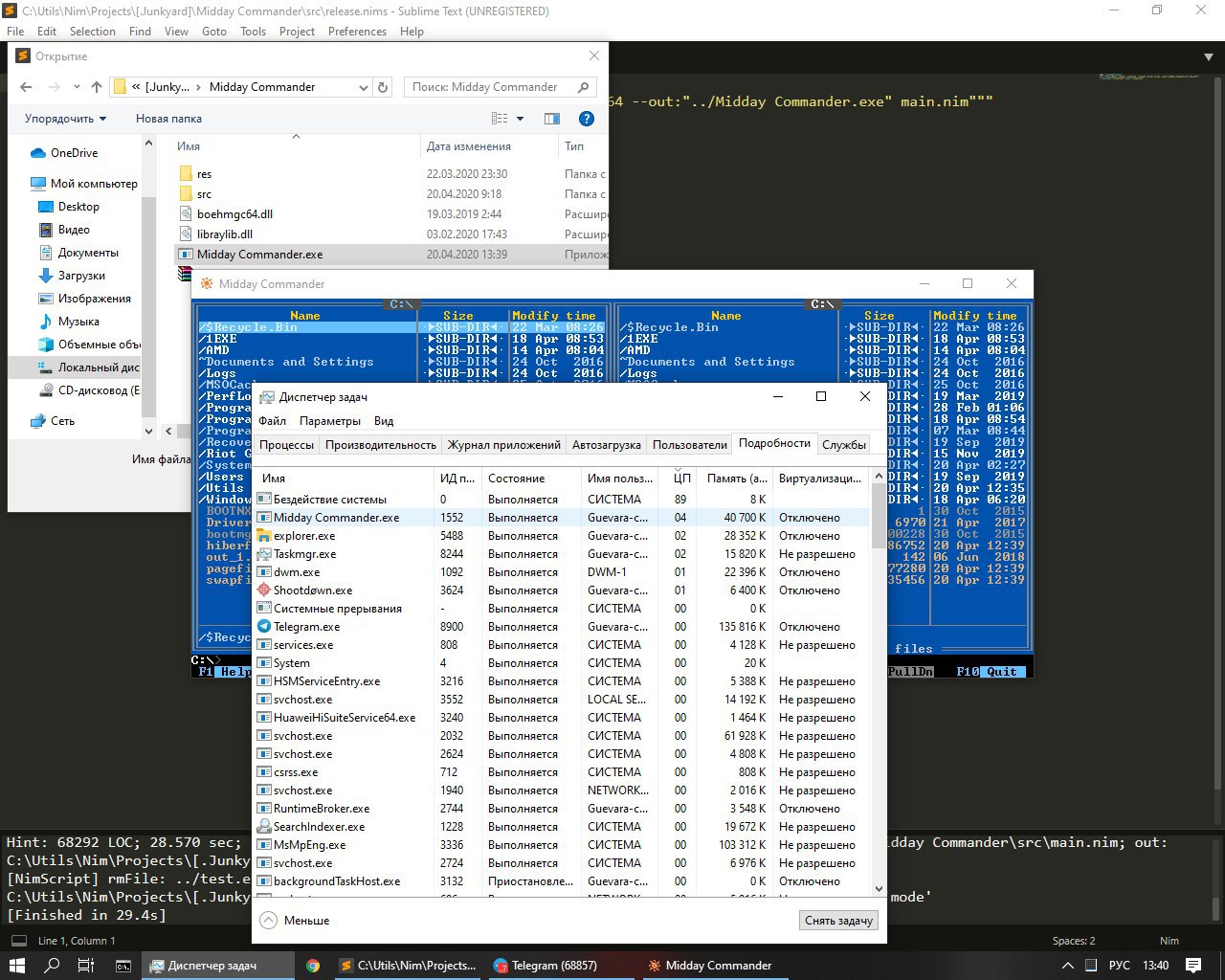The image size is (1225, 980).
Task: Open the Параметры menu in Task Manager
Action: click(330, 421)
